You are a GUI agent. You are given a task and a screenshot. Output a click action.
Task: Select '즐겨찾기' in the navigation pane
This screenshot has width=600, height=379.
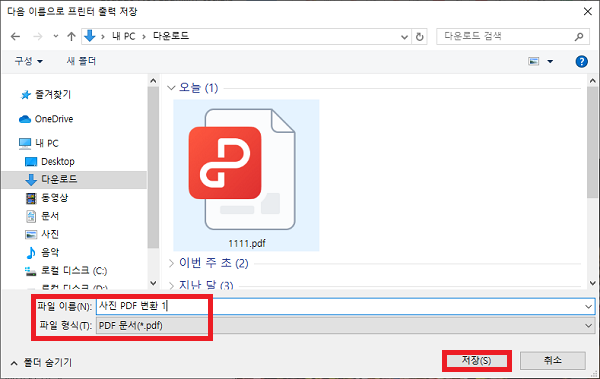pos(53,94)
